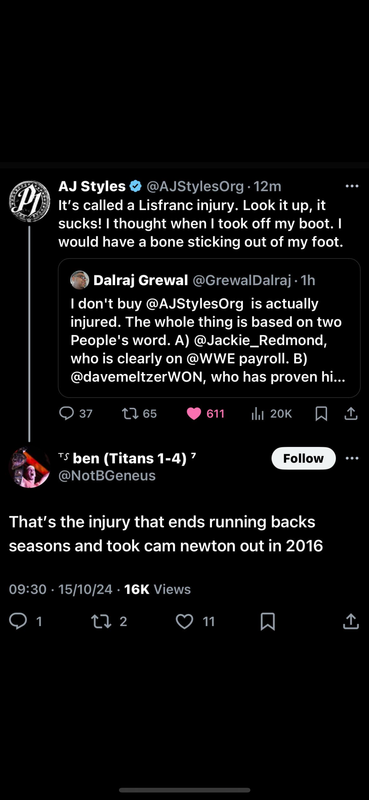Follow the ben (Titans 1-4) account

[x=303, y=458]
